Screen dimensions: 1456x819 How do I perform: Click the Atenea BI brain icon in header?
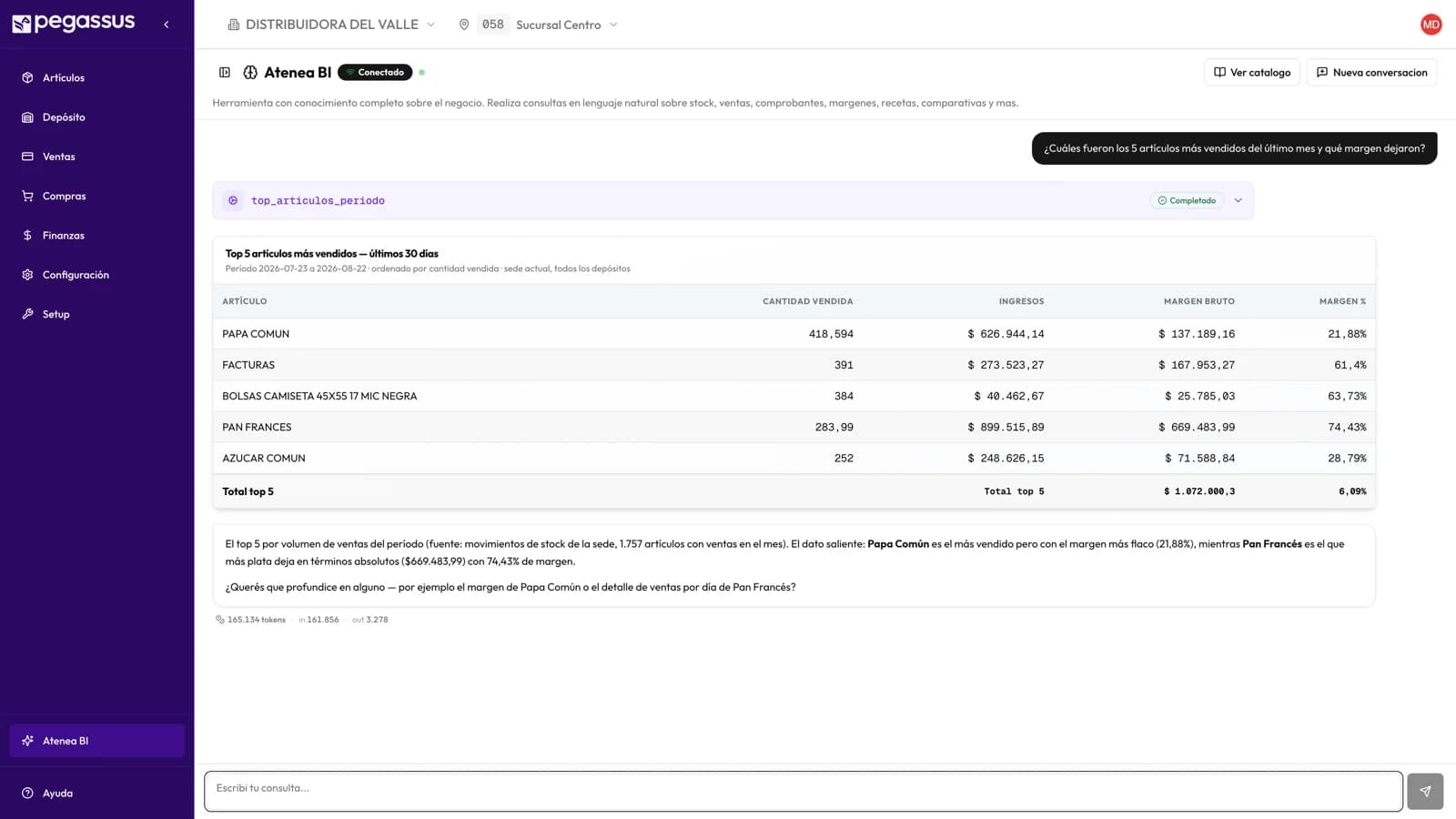pos(250,72)
